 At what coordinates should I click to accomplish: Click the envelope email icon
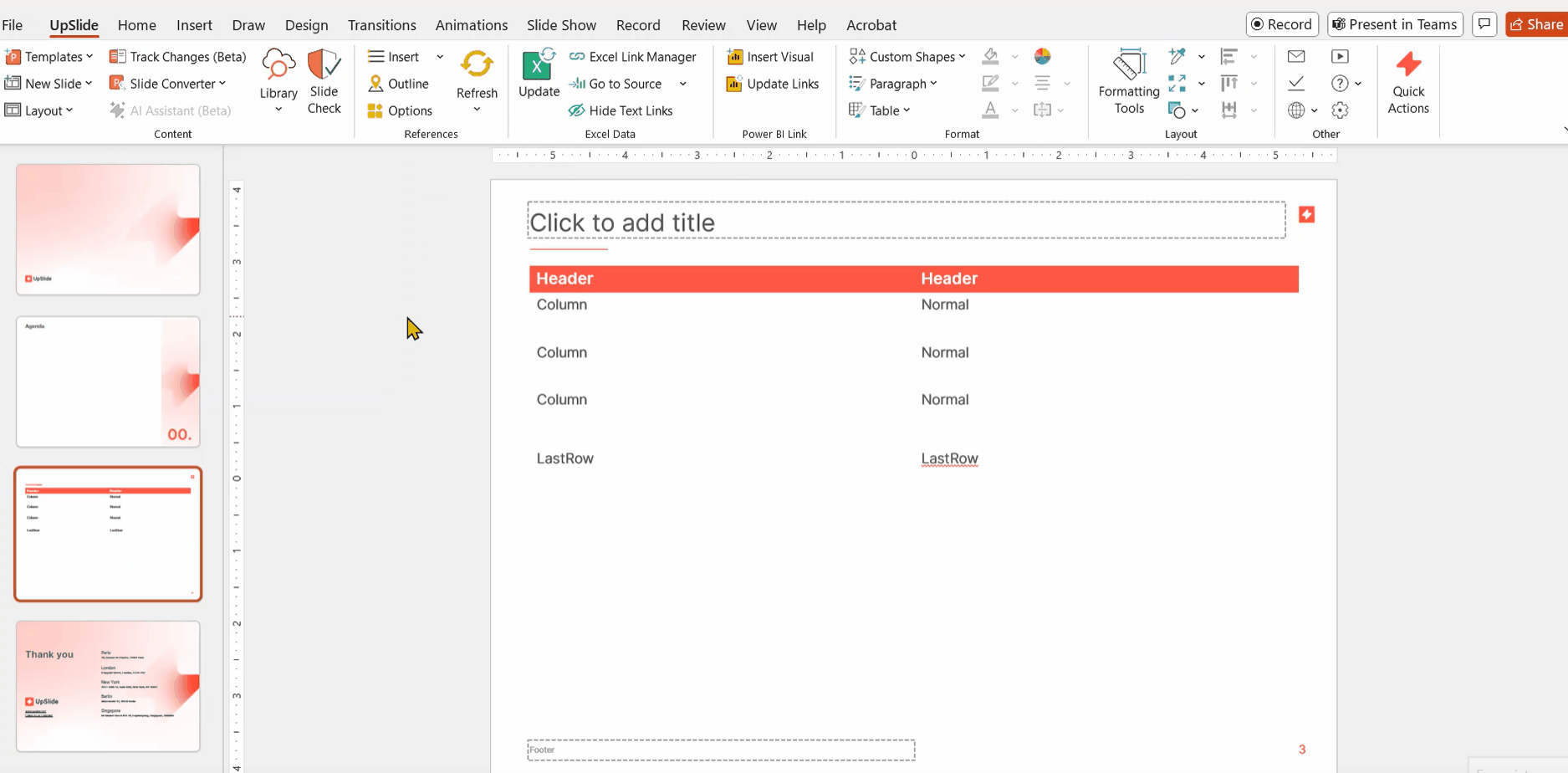coord(1296,57)
